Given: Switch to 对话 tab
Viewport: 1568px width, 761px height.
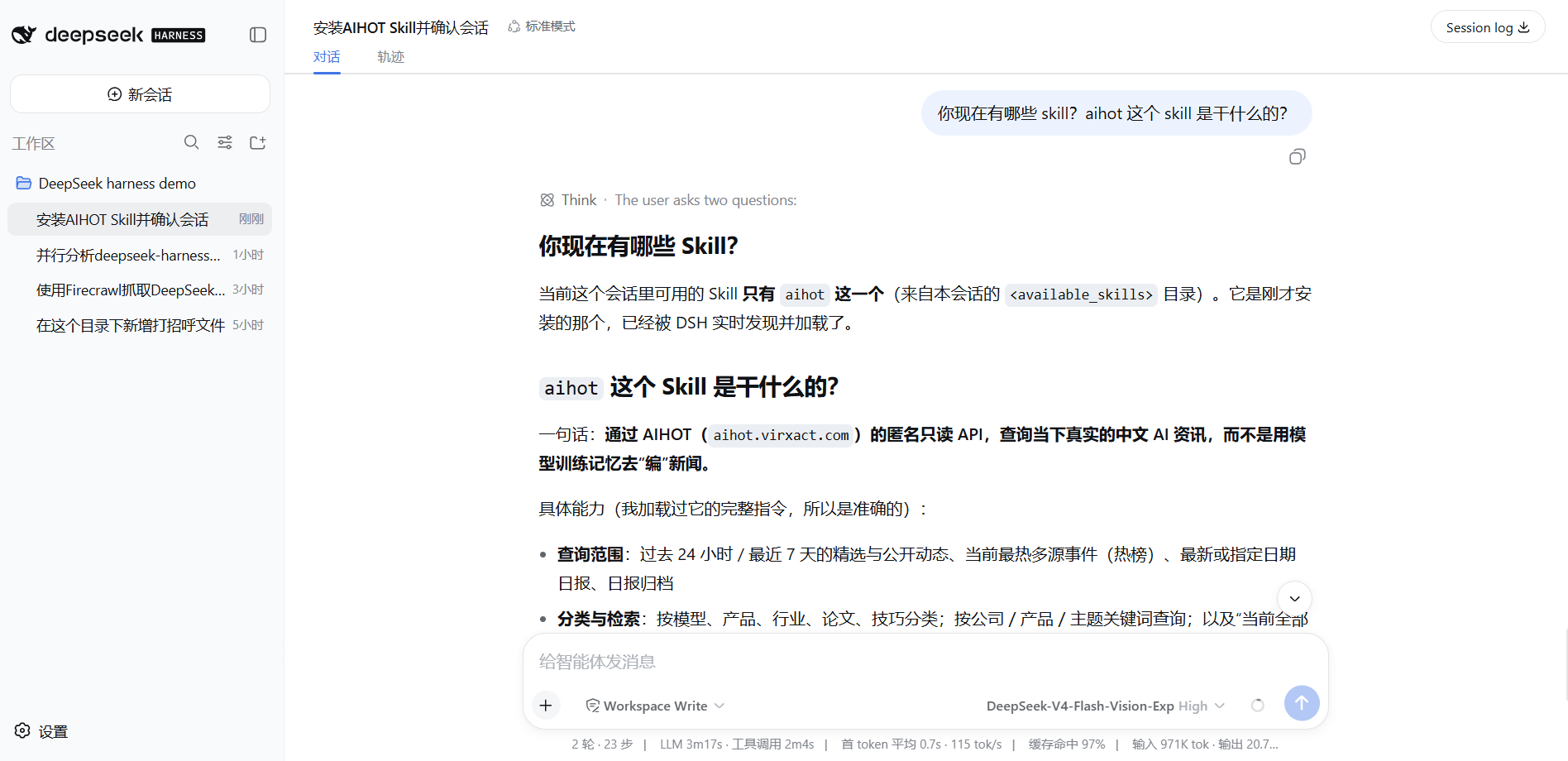Looking at the screenshot, I should 327,57.
